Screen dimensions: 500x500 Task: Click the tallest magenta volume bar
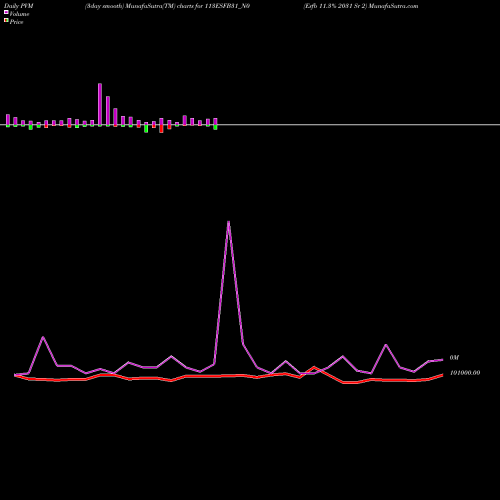(100, 104)
